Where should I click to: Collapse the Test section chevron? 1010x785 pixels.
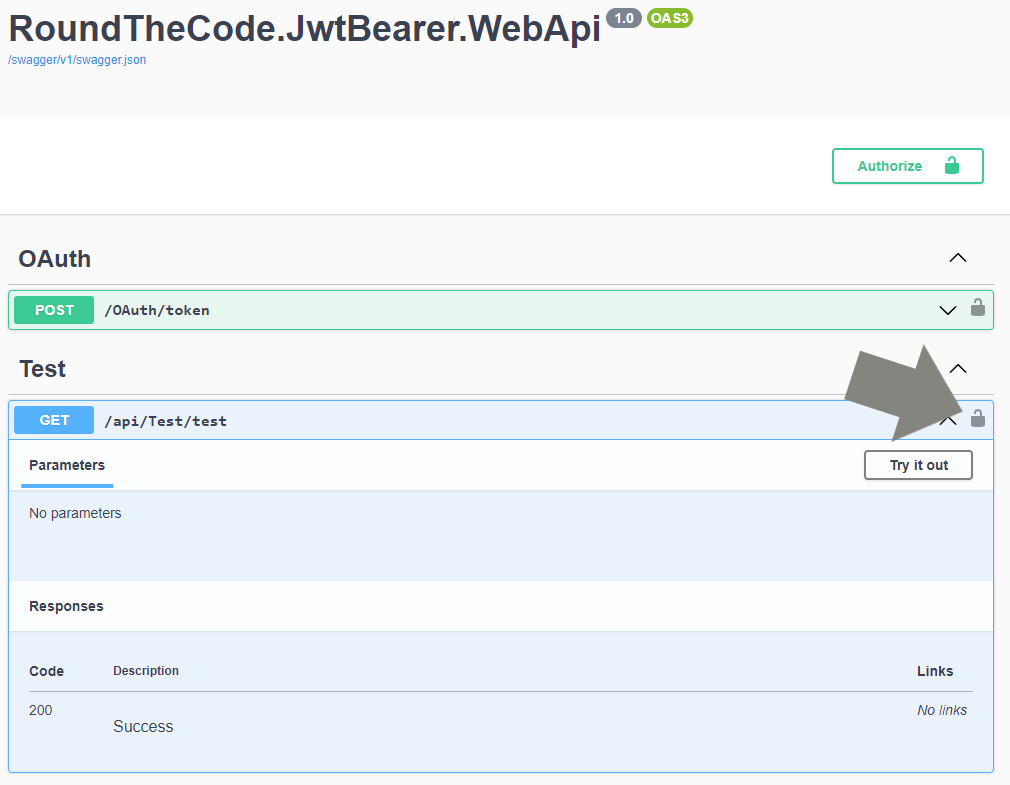[958, 368]
